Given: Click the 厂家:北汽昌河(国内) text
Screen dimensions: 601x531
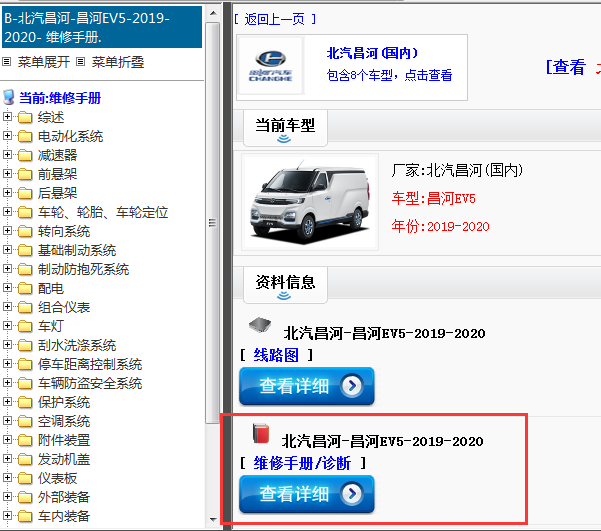Looking at the screenshot, I should (457, 170).
